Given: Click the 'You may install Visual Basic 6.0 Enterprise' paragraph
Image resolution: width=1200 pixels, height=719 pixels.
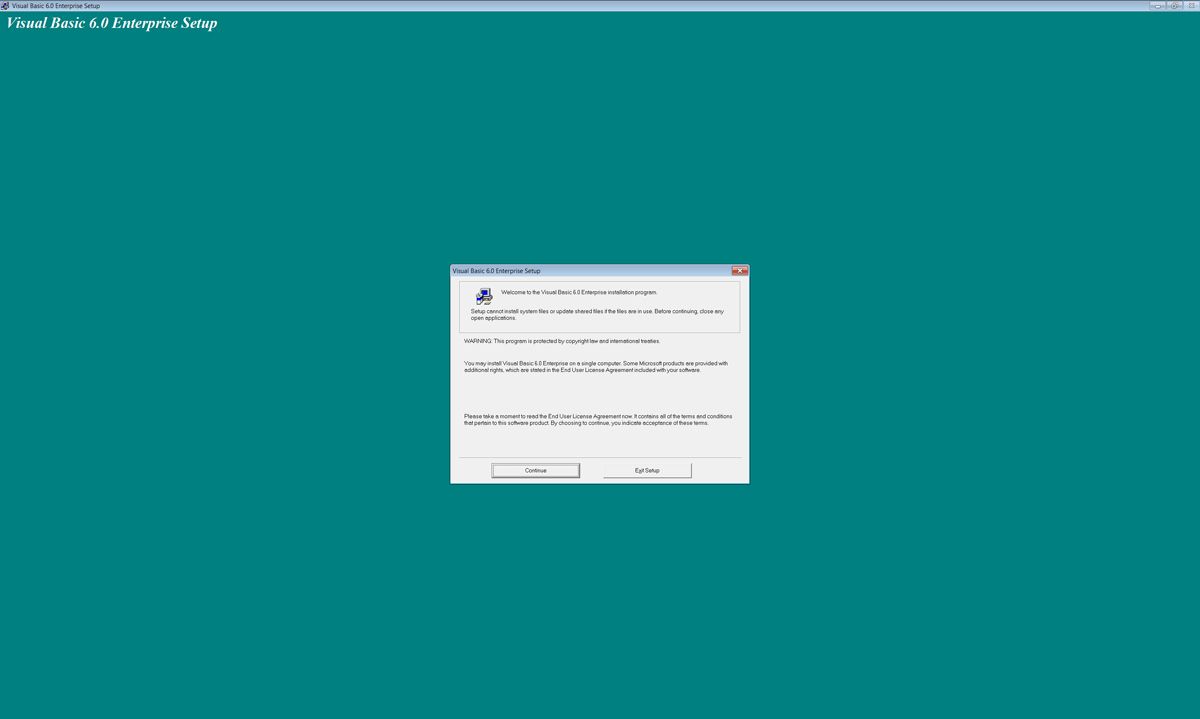Looking at the screenshot, I should click(596, 366).
